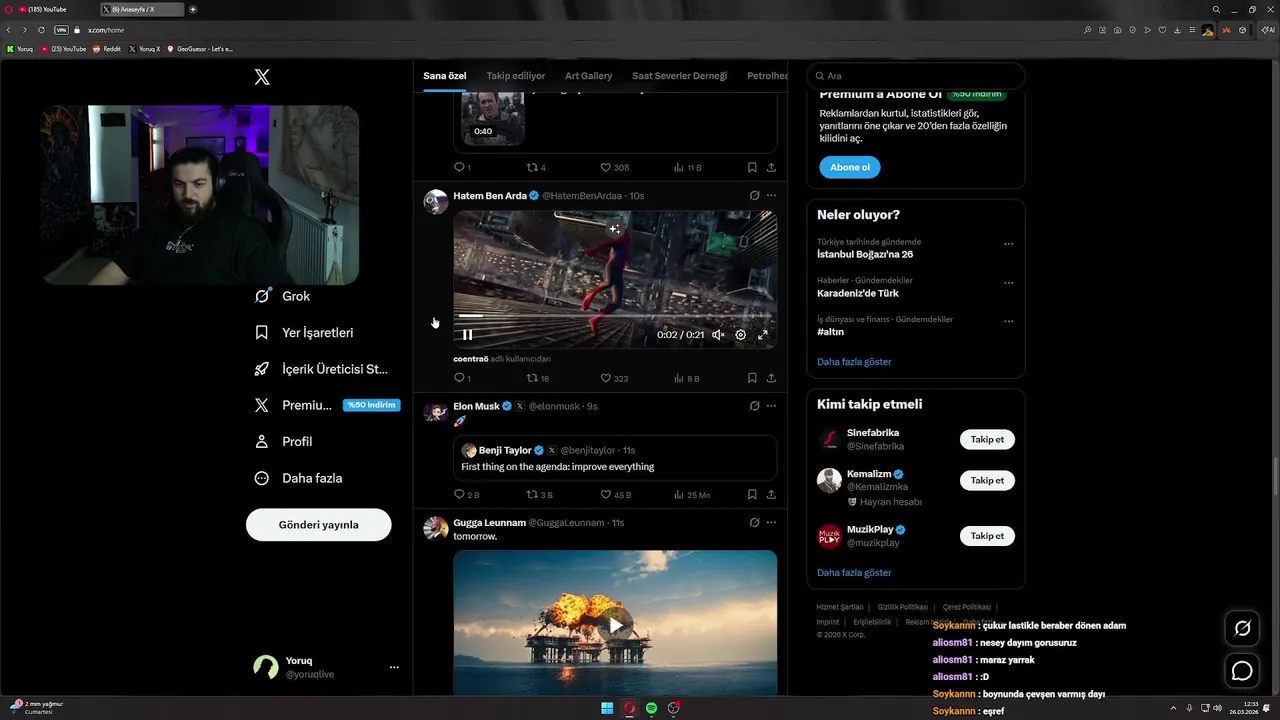Click the Ara search field
The image size is (1280, 720).
click(x=916, y=76)
